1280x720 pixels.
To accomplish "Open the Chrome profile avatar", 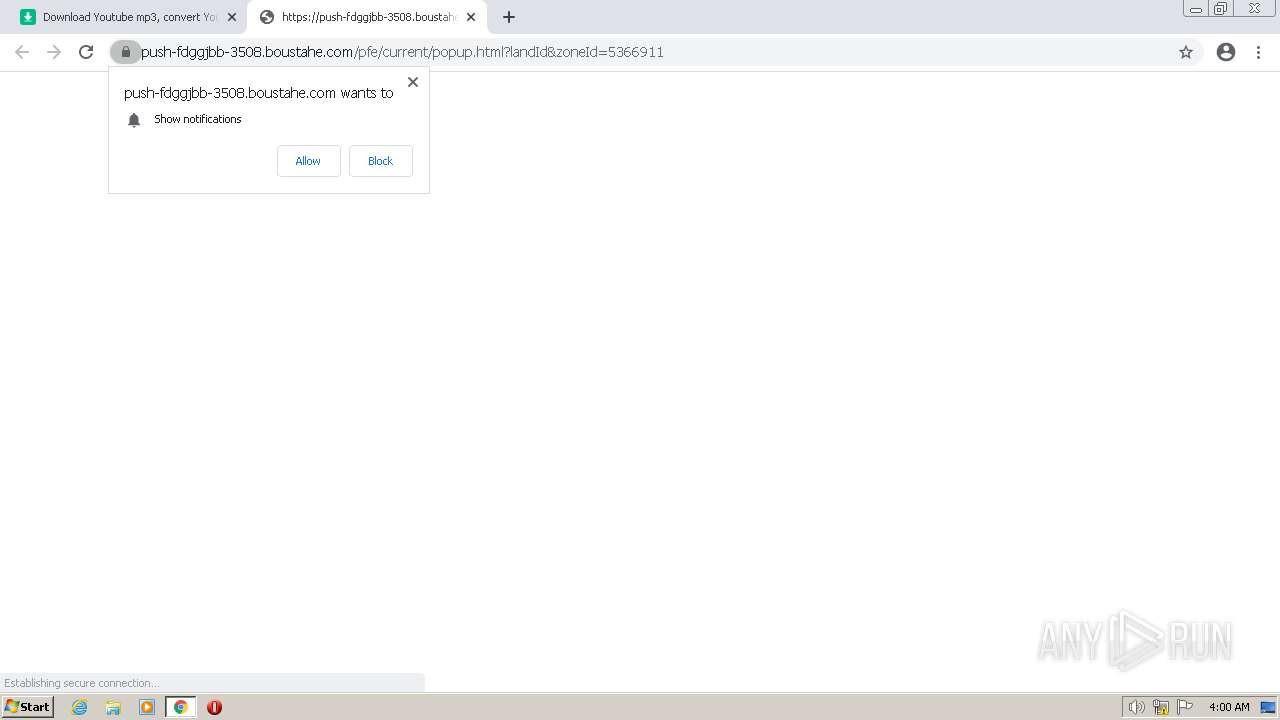I will pos(1226,52).
